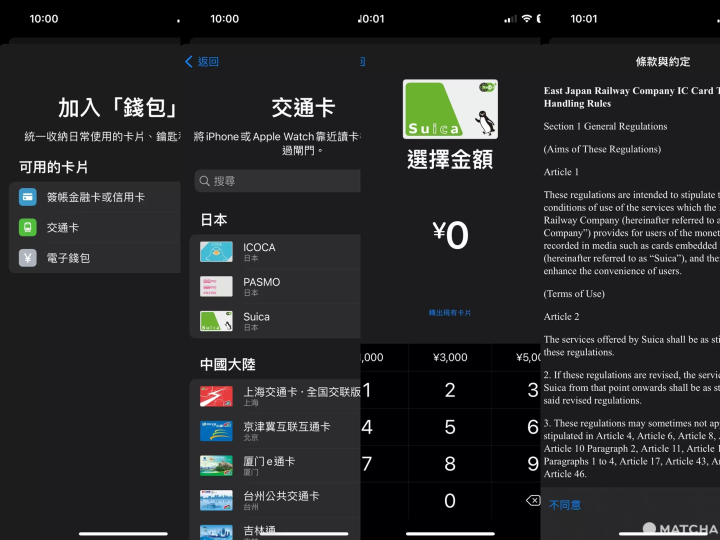Image resolution: width=720 pixels, height=540 pixels.
Task: Tap the ¥0 amount display
Action: click(450, 235)
